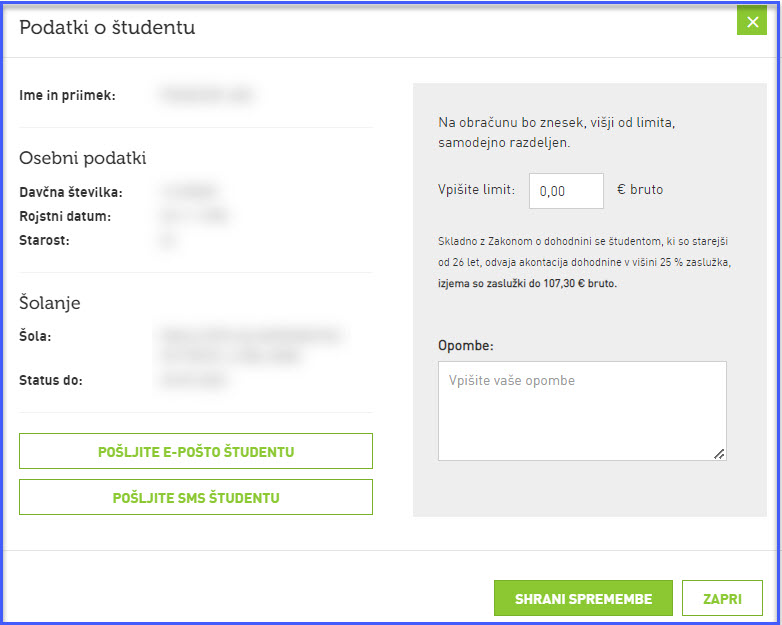Click the Podatki o študentu title

(x=107, y=28)
